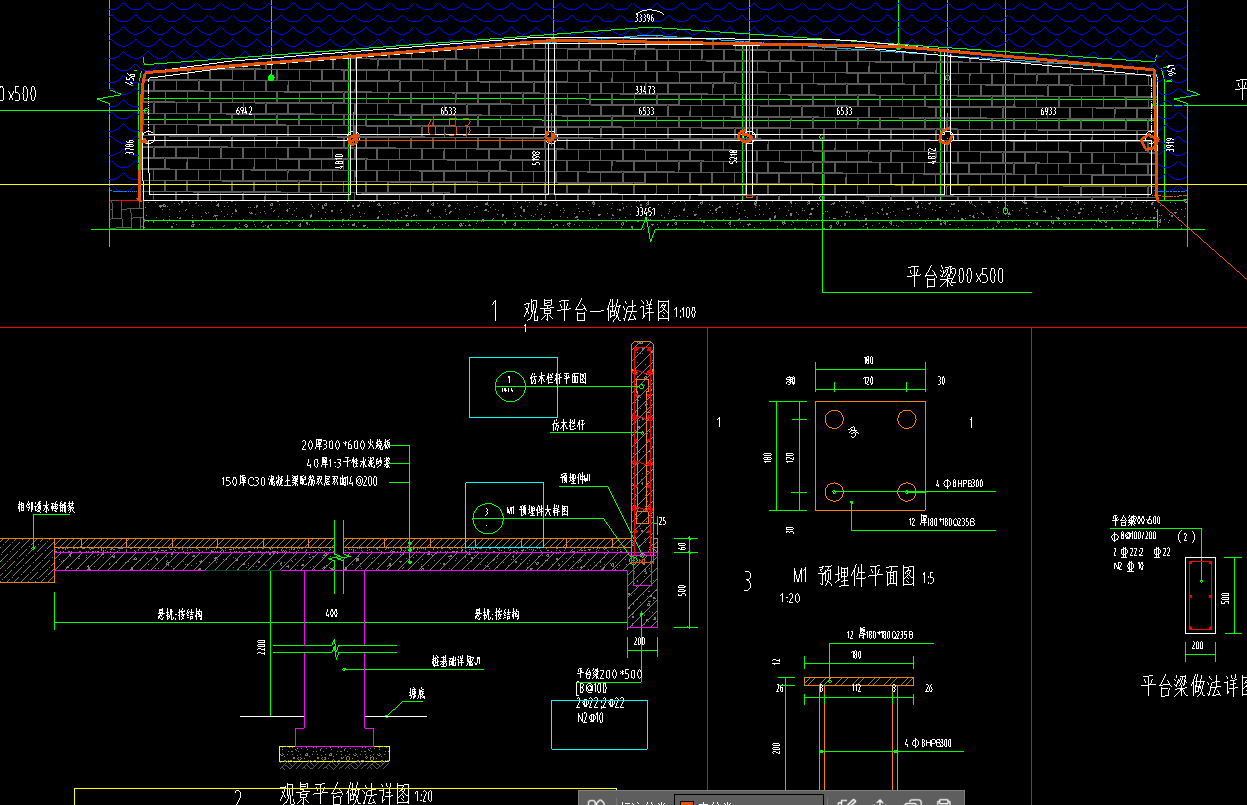1247x805 pixels.
Task: Click the 桩基础详见J1 leader note
Action: point(456,661)
